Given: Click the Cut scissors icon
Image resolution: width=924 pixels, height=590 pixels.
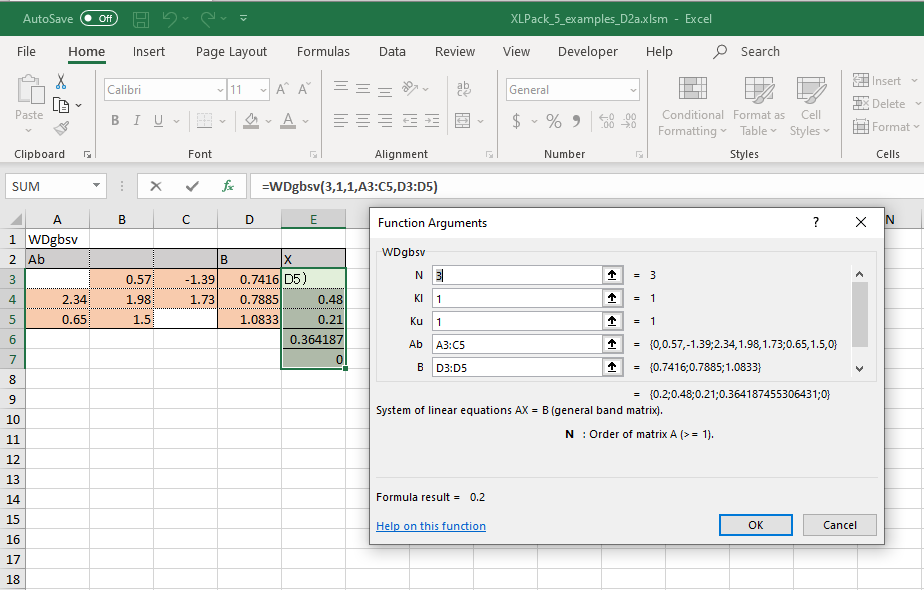Looking at the screenshot, I should click(x=61, y=81).
